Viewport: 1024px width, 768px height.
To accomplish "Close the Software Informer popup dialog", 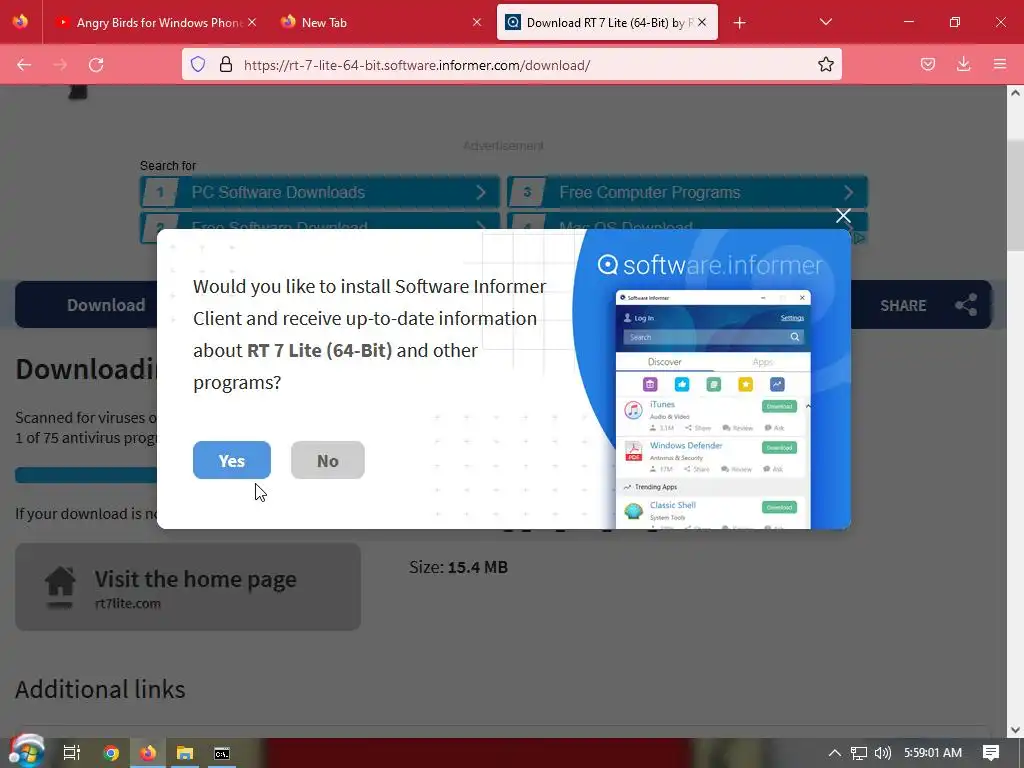I will tap(843, 216).
